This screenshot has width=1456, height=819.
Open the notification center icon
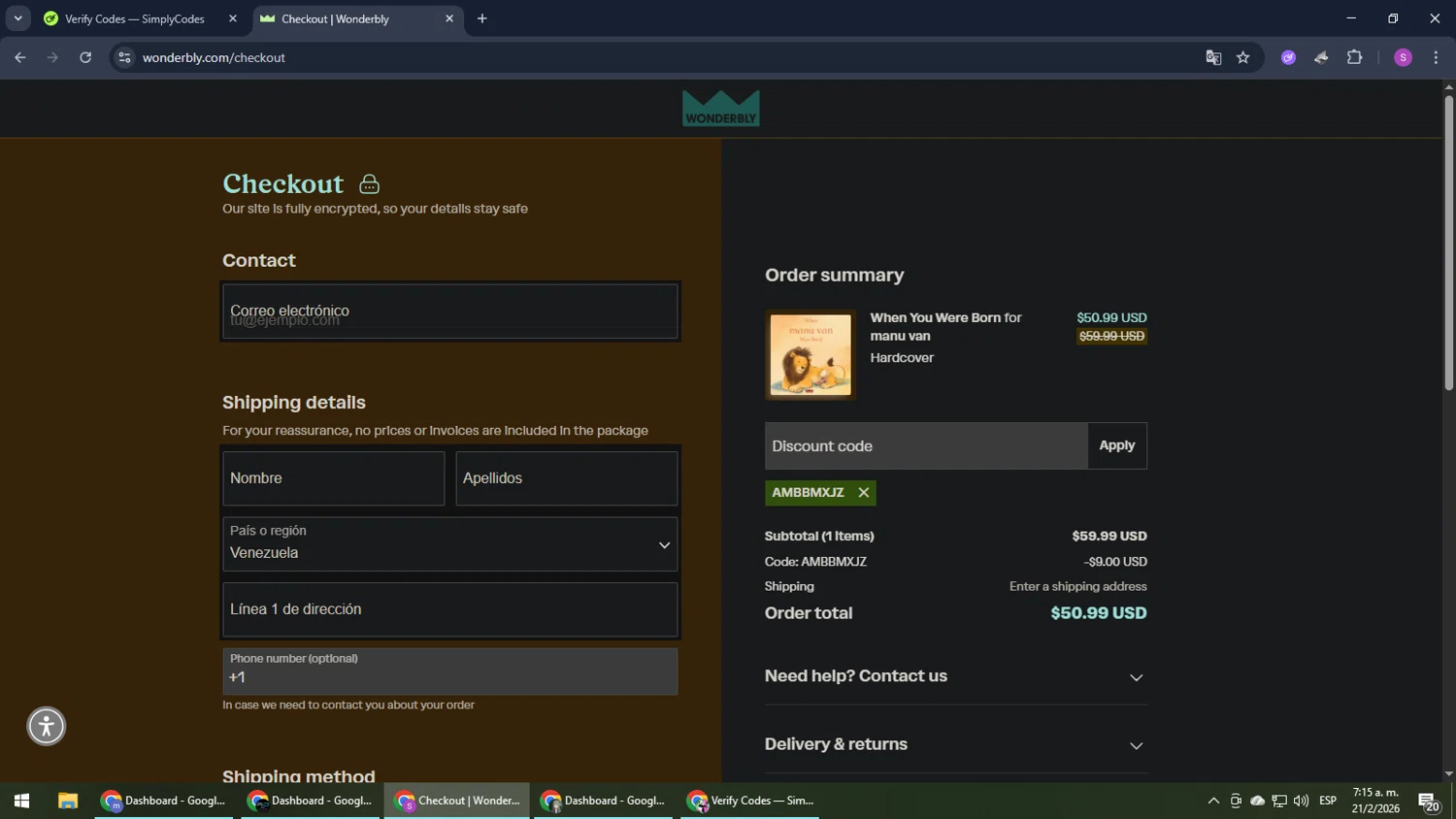[x=1428, y=802]
